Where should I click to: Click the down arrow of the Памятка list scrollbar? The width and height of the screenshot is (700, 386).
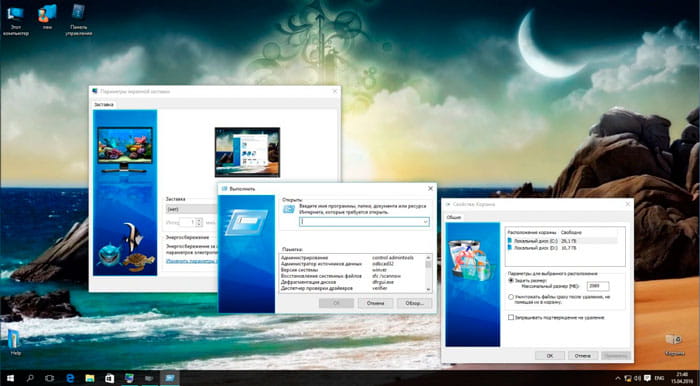[x=429, y=289]
